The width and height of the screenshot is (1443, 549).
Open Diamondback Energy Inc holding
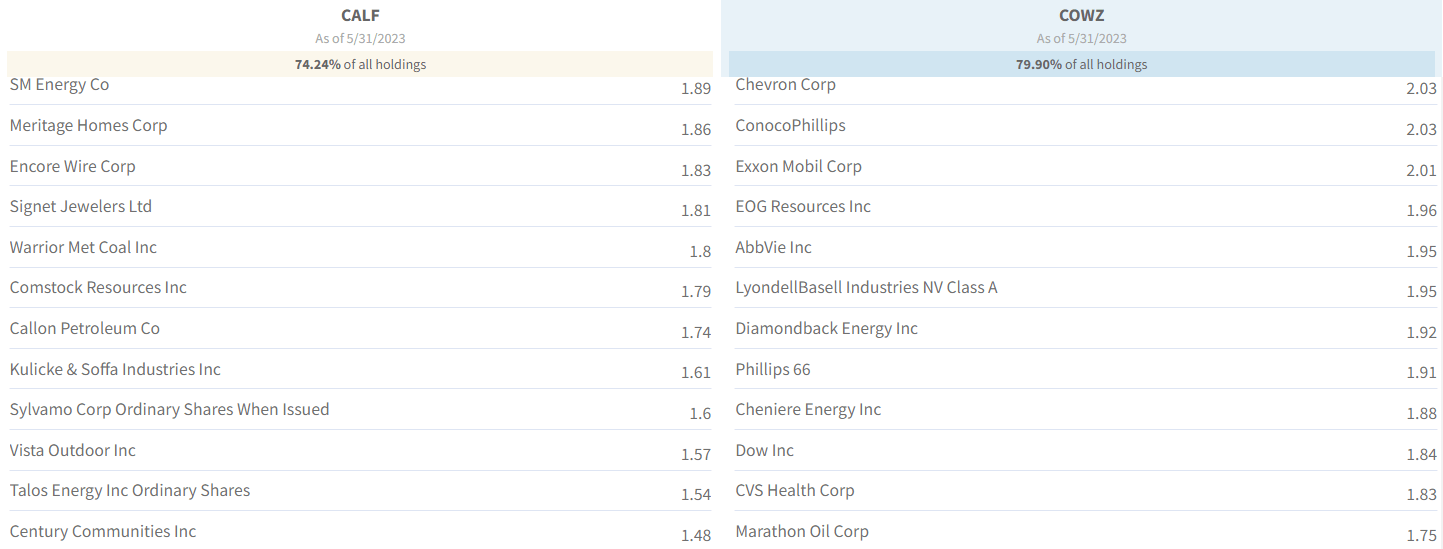826,329
